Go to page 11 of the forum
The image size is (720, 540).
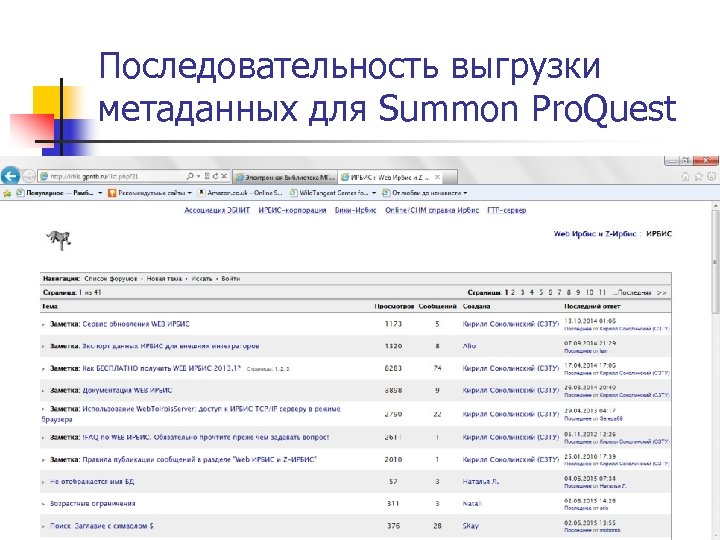[602, 292]
